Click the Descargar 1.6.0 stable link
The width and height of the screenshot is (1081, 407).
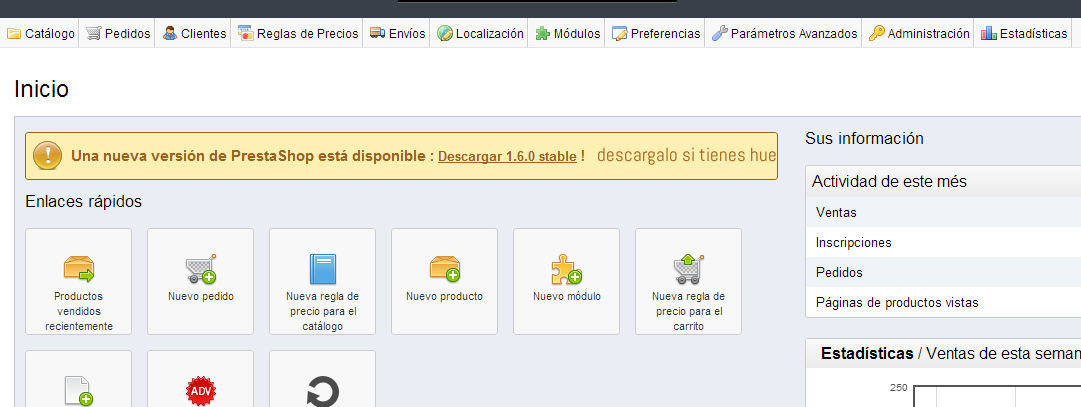507,157
